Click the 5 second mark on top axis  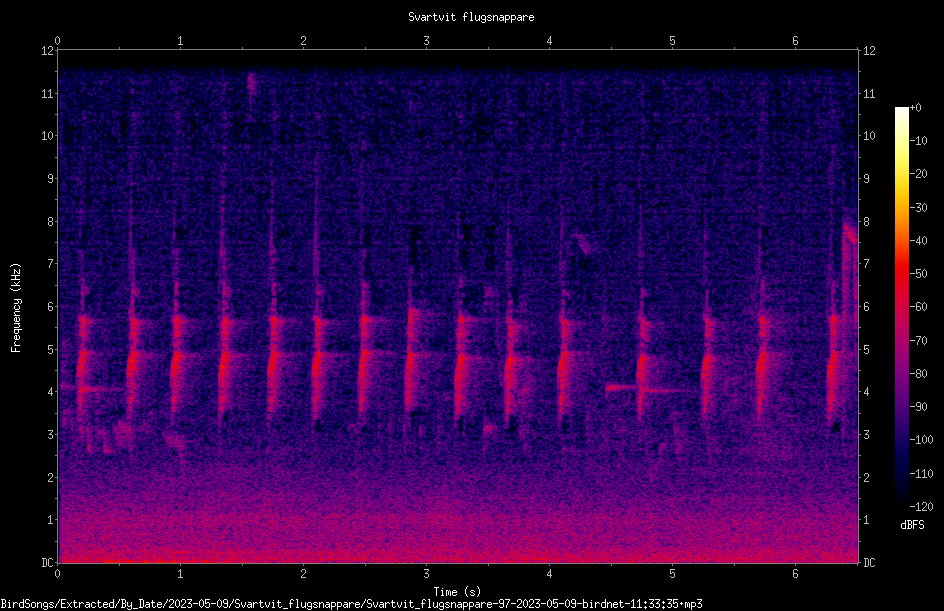pyautogui.click(x=672, y=40)
